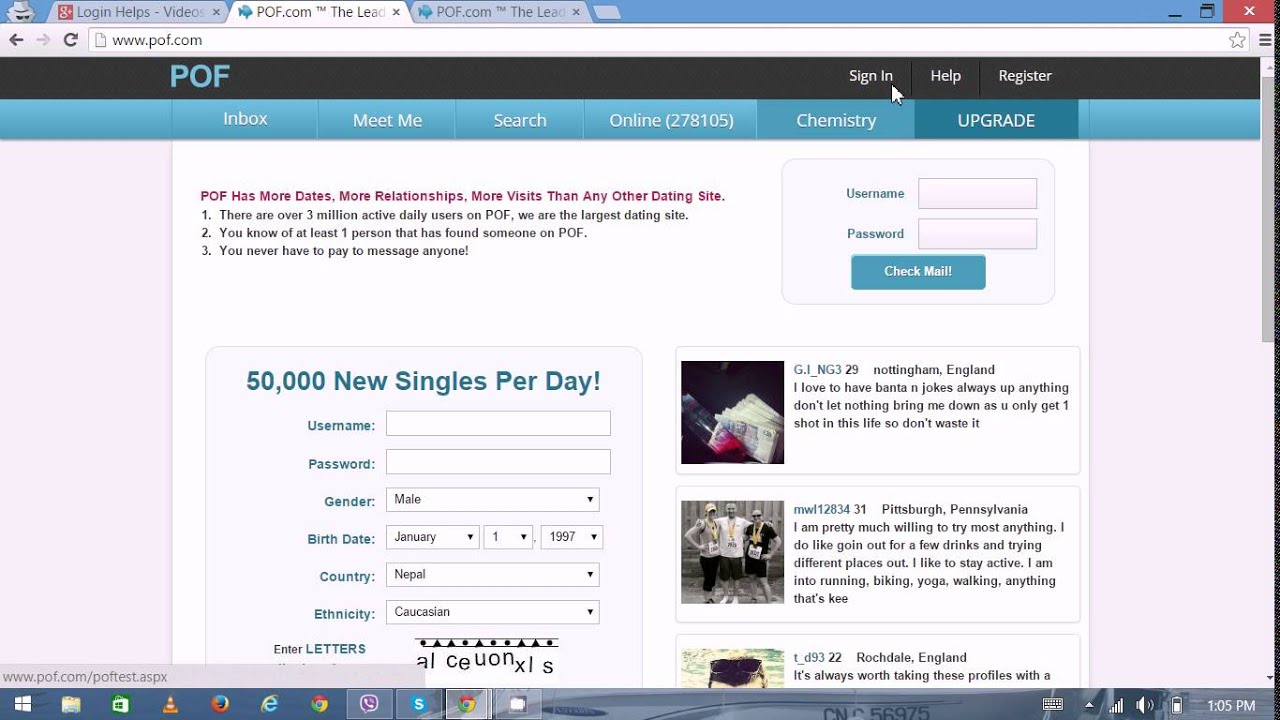Select the UPGRADE navigation tab
The height and width of the screenshot is (720, 1280).
tap(996, 119)
